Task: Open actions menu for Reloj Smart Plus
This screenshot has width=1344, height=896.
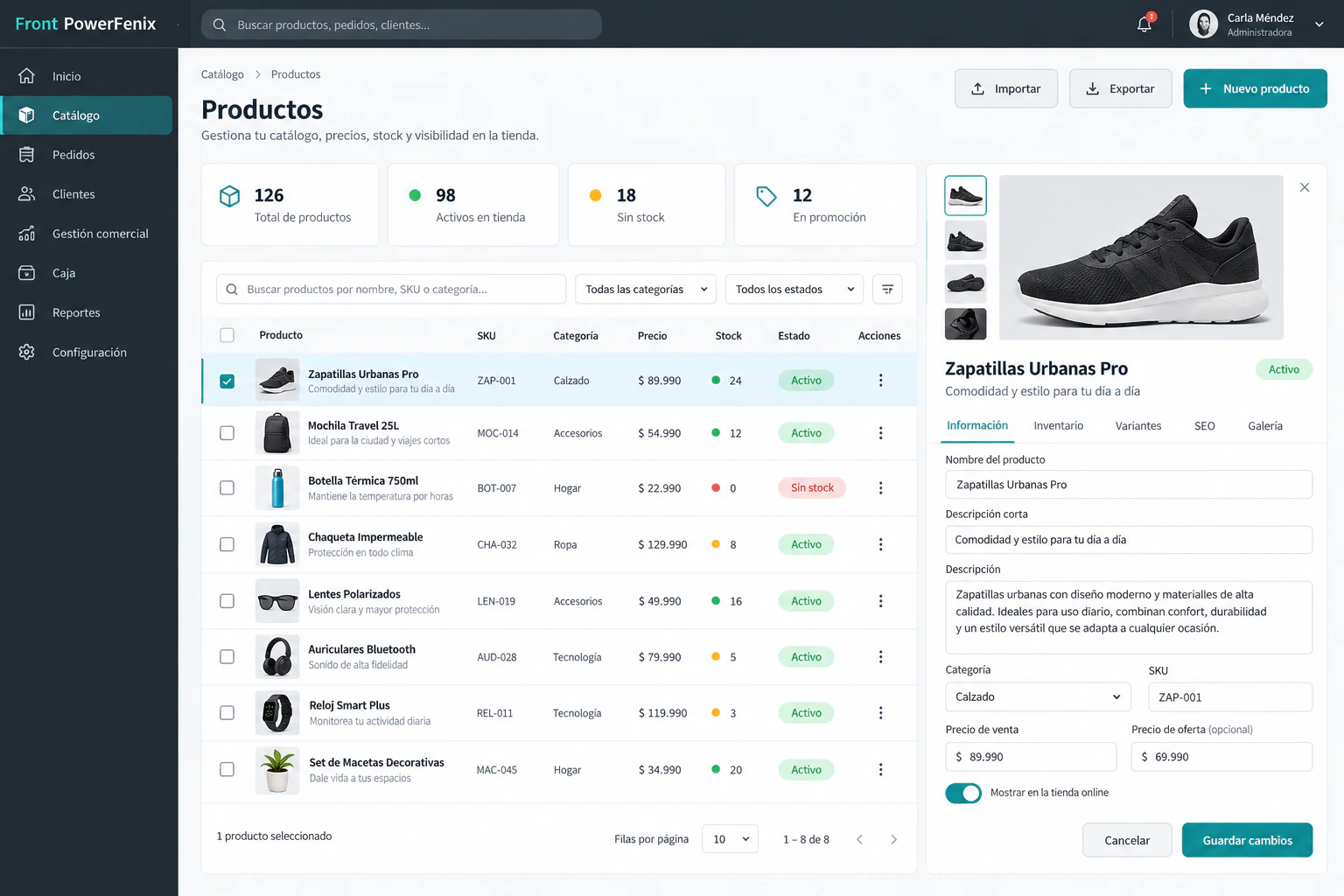Action: 880,713
